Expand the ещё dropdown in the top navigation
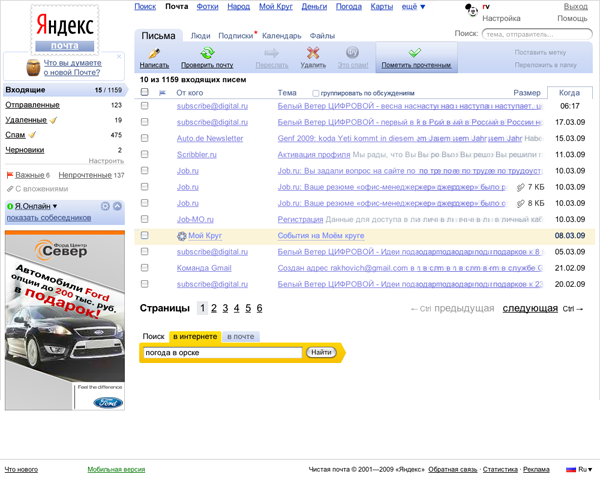The height and width of the screenshot is (489, 600). click(414, 7)
